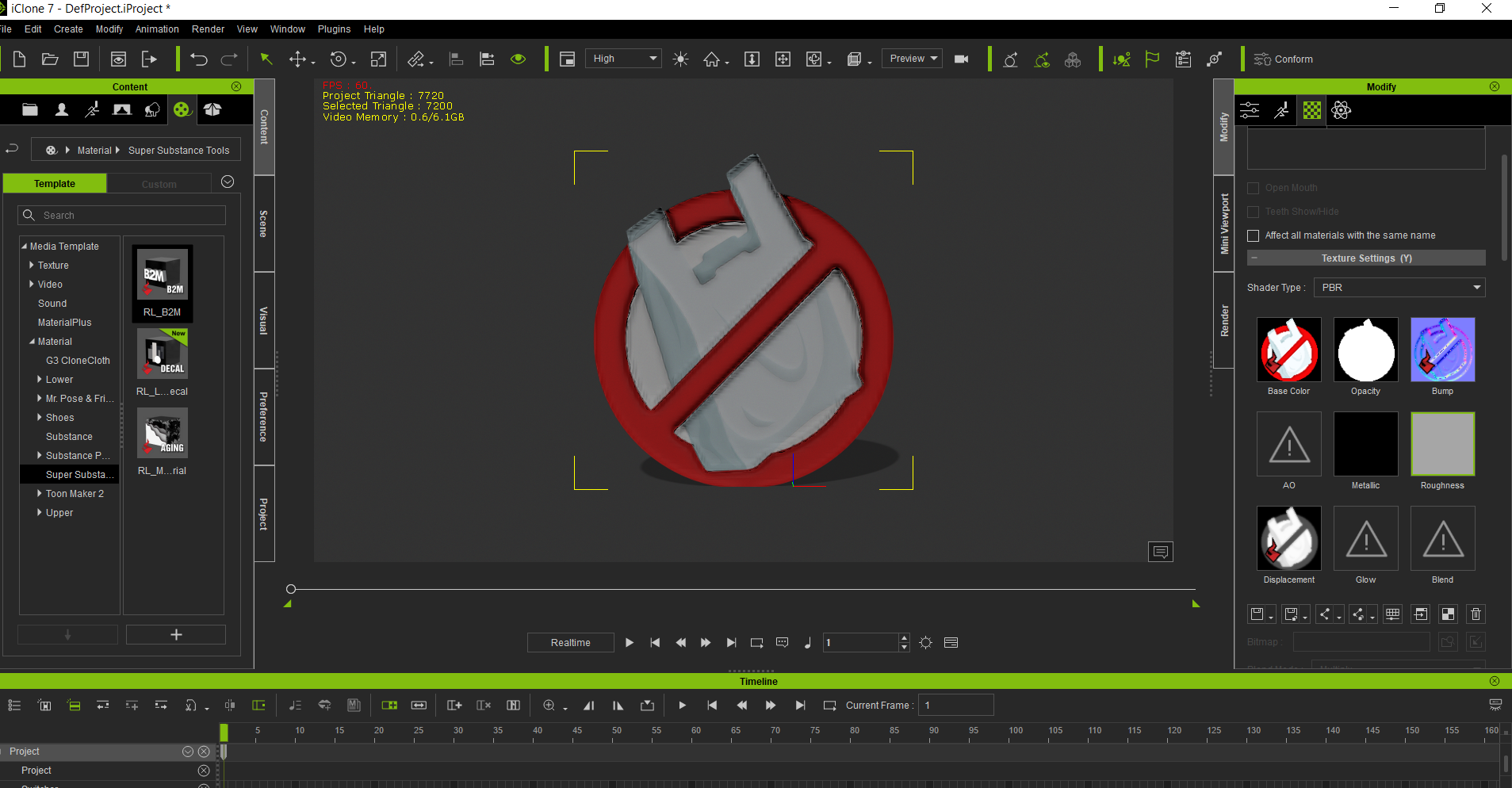Select the RL_B2M material thumbnail

163,283
